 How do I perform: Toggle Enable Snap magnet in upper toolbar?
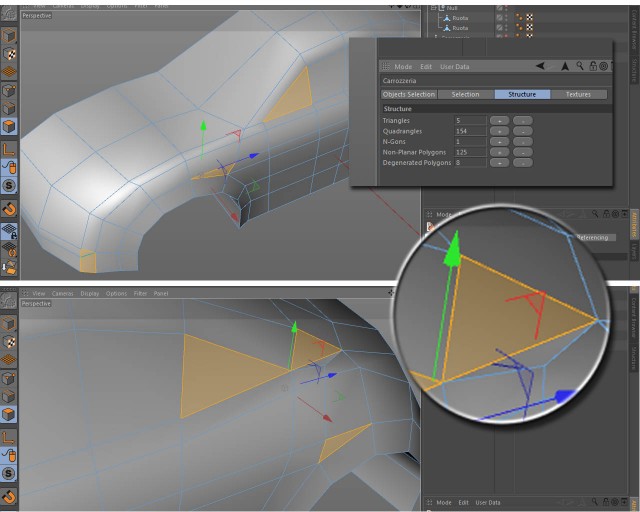pyautogui.click(x=9, y=209)
